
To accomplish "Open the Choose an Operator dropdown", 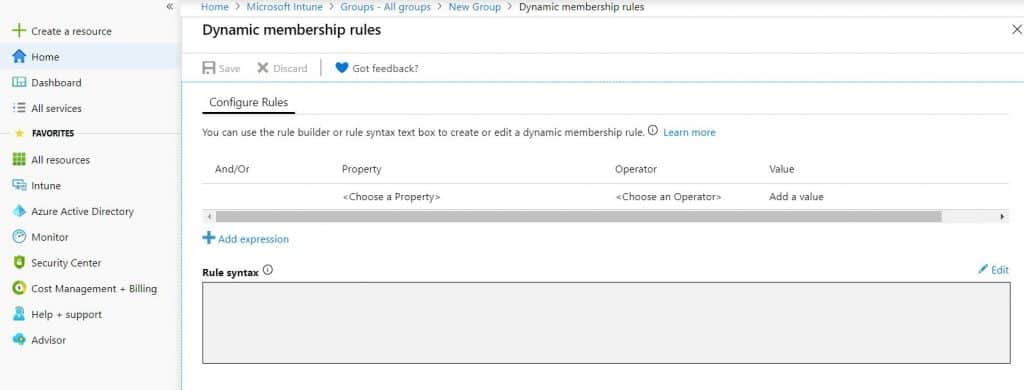I will point(668,197).
